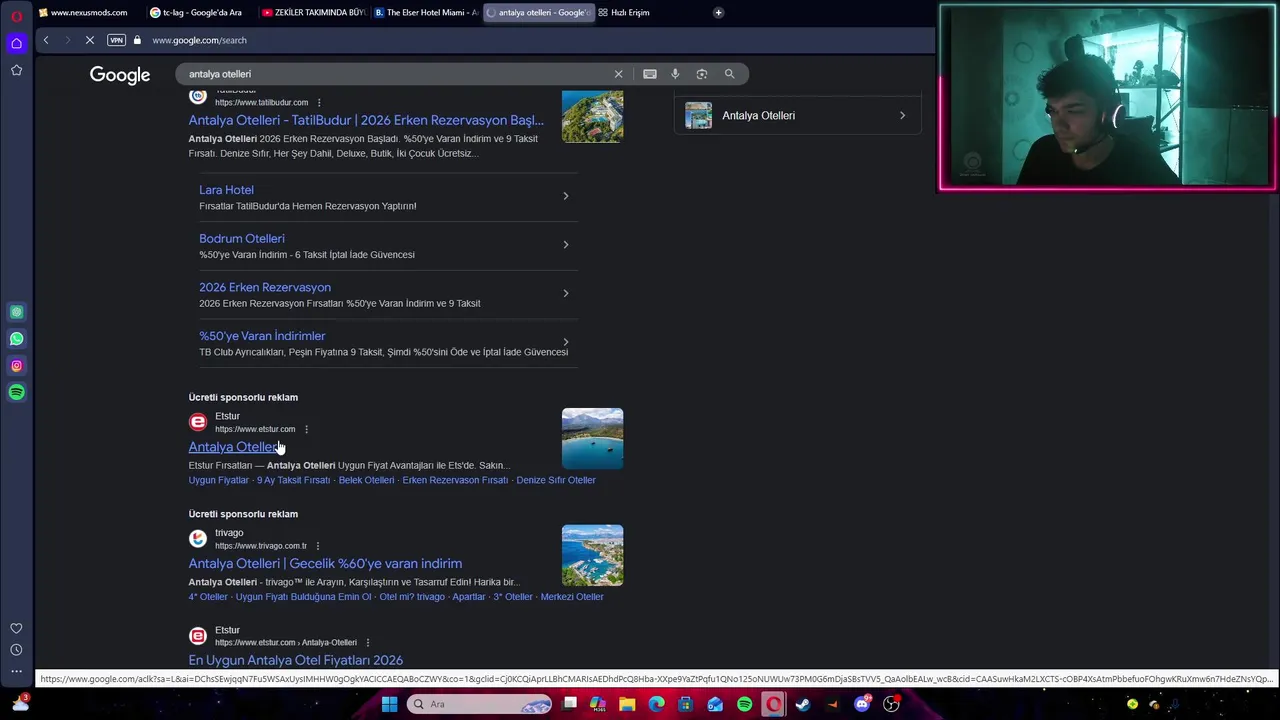
Task: Expand the %50'ye Varan İndirimler chevron
Action: point(565,342)
